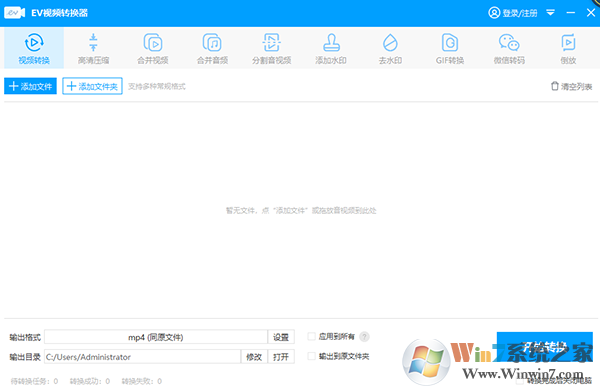Enable the 输出到原文件夹 checkbox
Viewport: 600px width, 388px height.
[311, 356]
